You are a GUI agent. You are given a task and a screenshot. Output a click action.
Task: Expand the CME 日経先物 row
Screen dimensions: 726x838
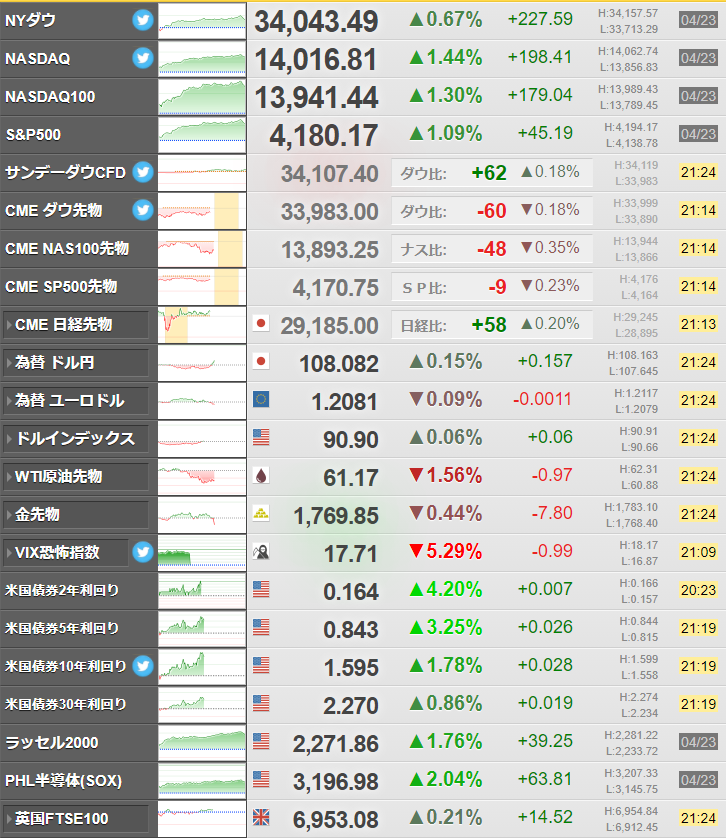[x=76, y=325]
